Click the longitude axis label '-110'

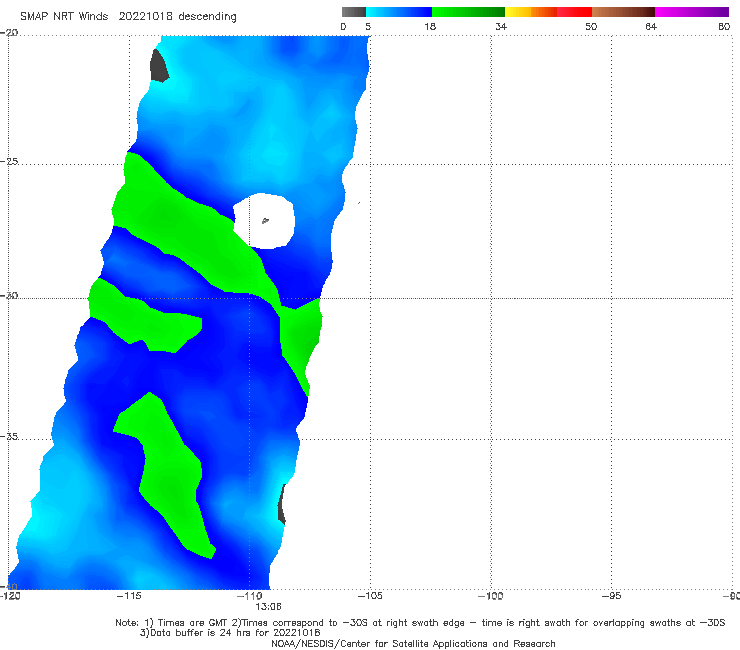point(250,596)
